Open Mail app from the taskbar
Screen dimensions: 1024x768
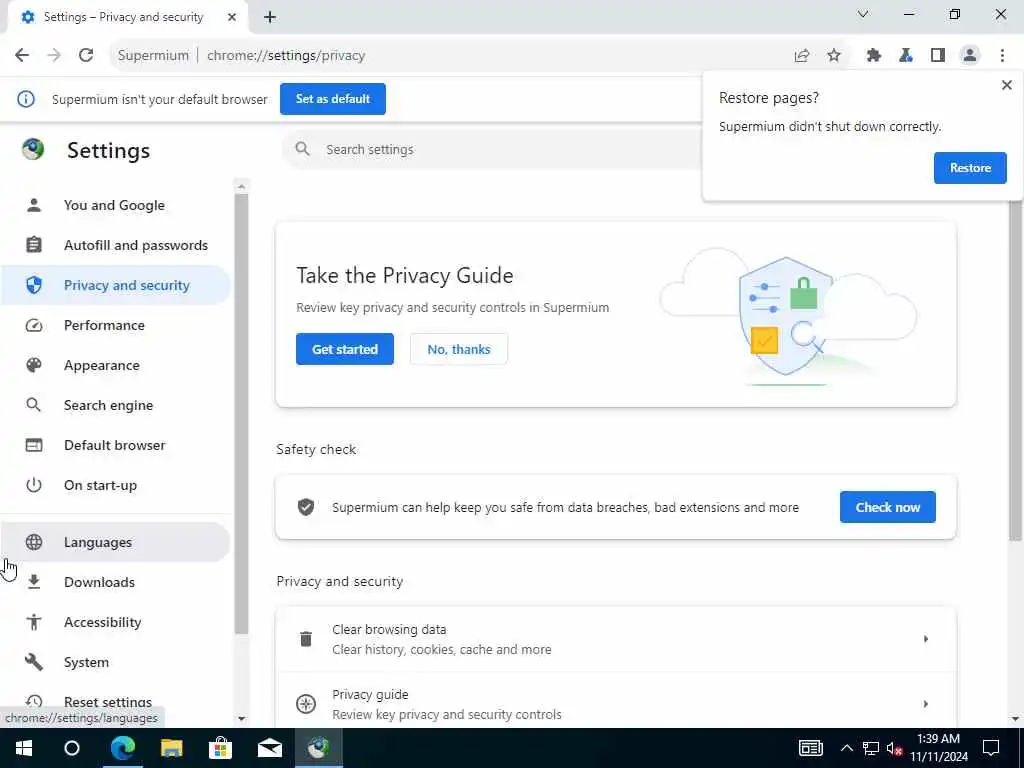[270, 748]
